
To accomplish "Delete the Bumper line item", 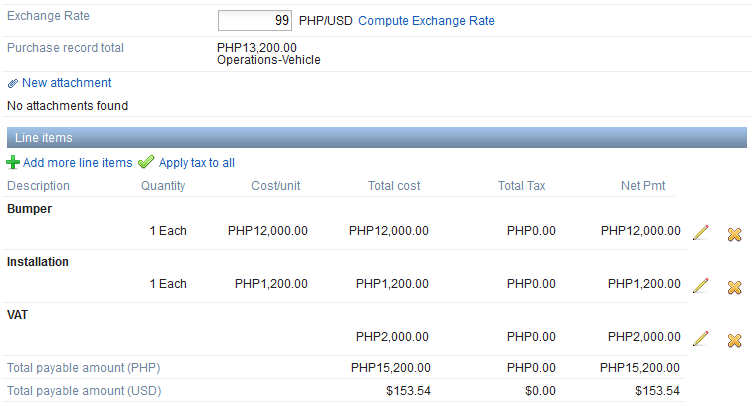I will [734, 233].
